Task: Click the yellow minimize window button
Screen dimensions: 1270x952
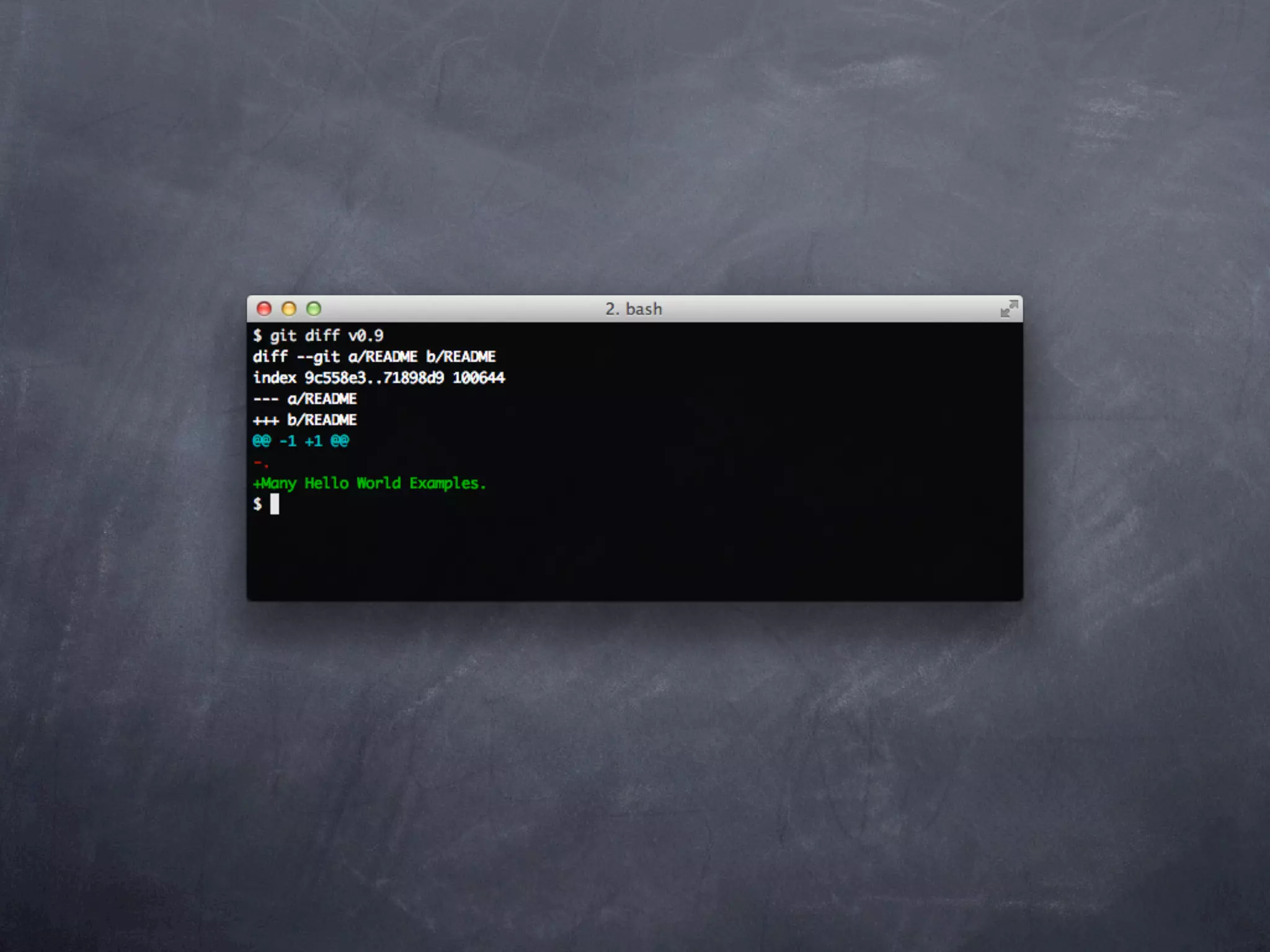Action: click(x=289, y=309)
